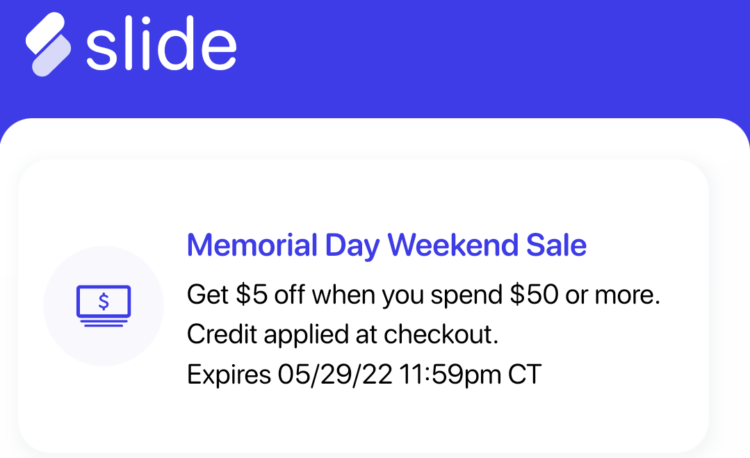Tap the '$5' discount amount
750x458 pixels.
(x=252, y=294)
